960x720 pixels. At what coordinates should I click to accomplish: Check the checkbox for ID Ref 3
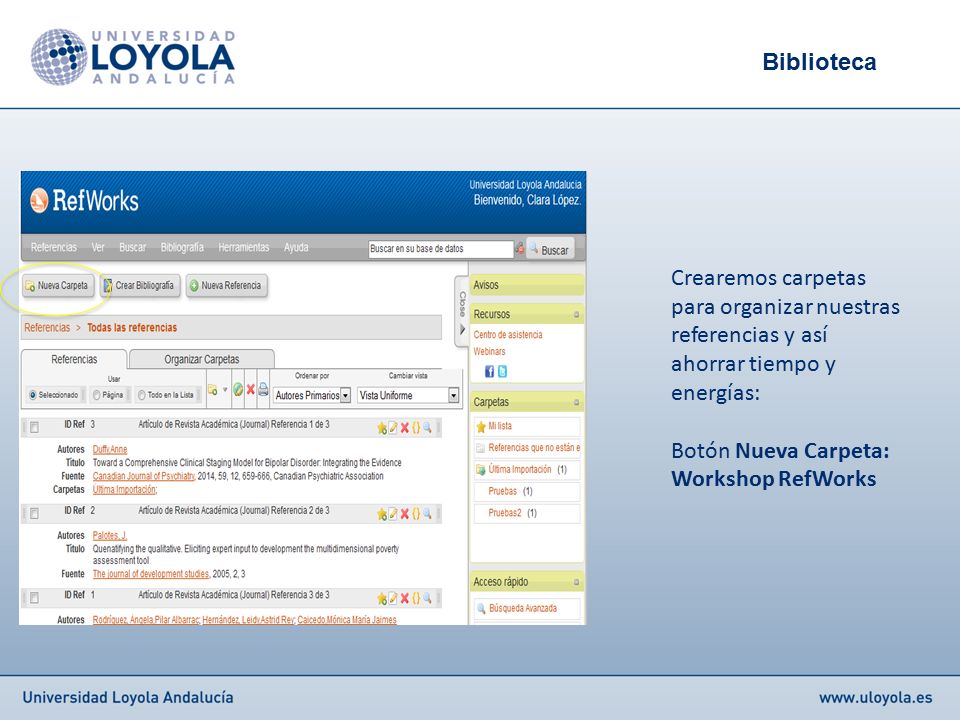click(x=34, y=427)
